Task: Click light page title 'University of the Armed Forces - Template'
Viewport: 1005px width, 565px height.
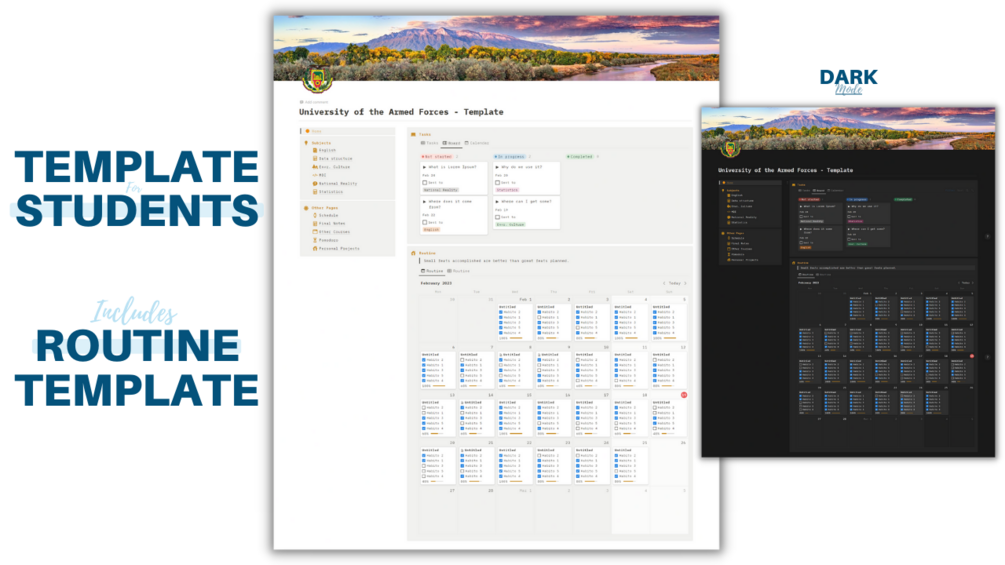Action: click(401, 112)
